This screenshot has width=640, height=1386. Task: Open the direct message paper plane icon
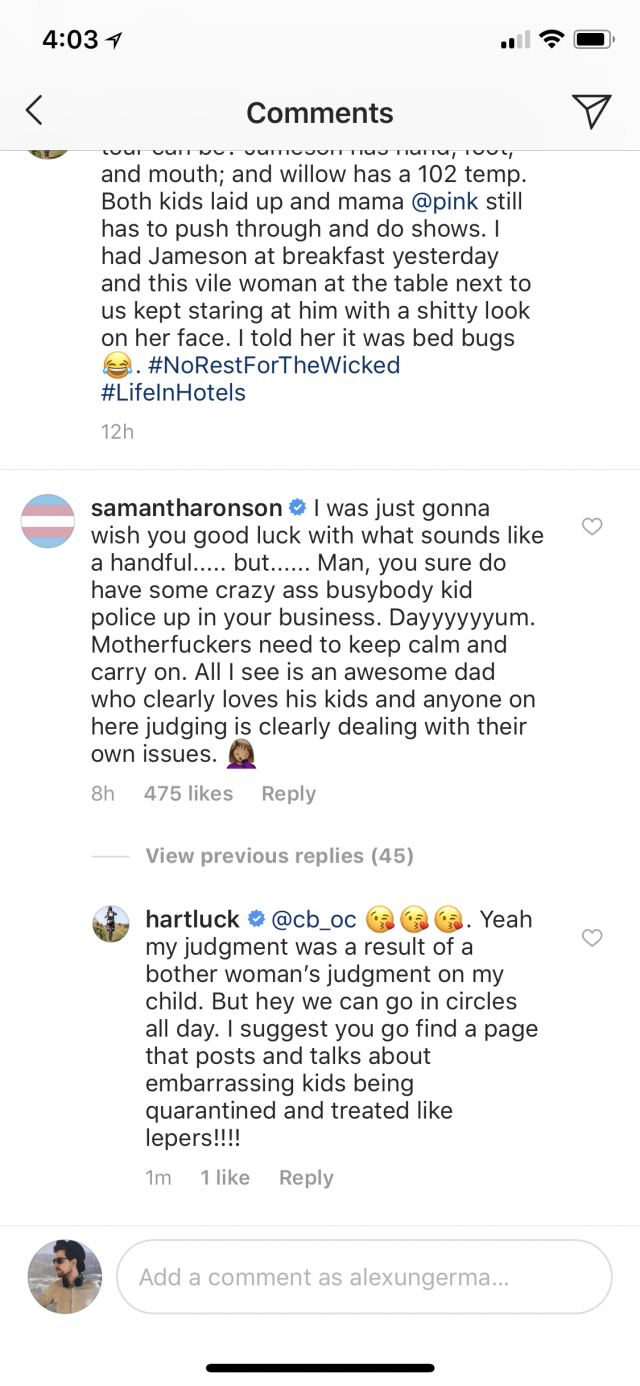(591, 111)
